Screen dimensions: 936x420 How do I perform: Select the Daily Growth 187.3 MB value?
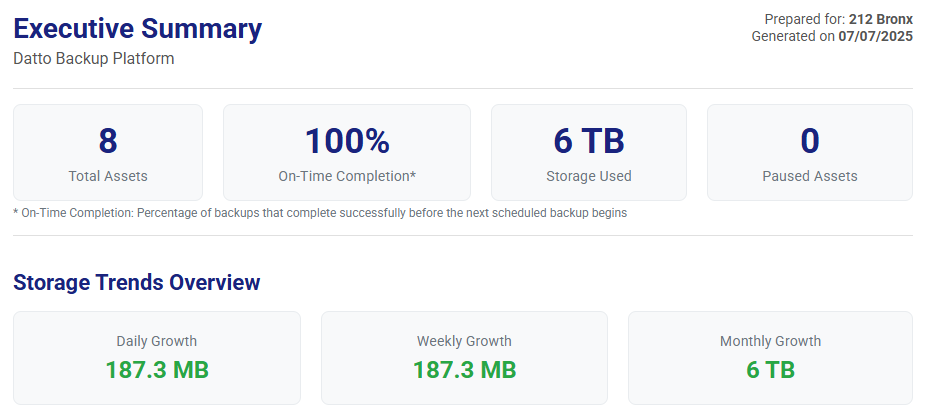click(157, 370)
